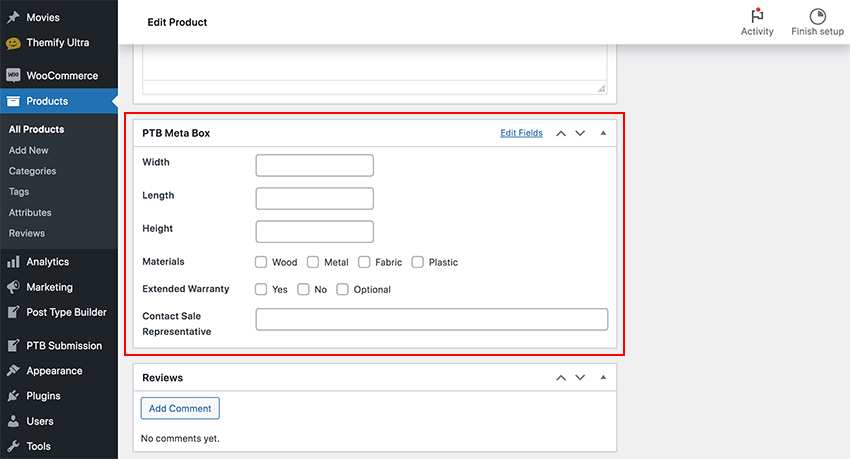Image resolution: width=850 pixels, height=459 pixels.
Task: Click the Tools wrench icon
Action: click(13, 446)
